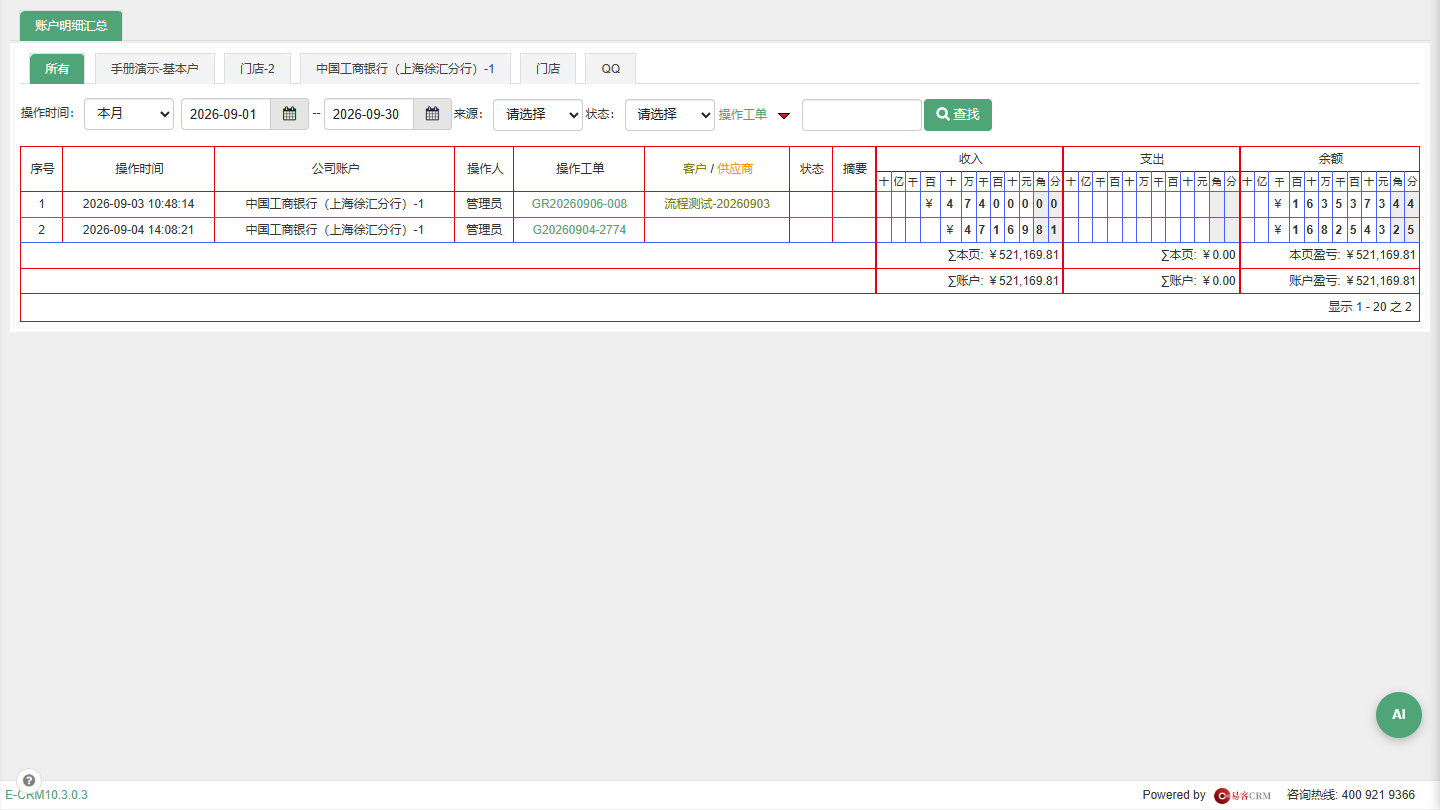Click timestamp 2026-09-03 10:48:14
This screenshot has width=1440, height=810.
138,204
